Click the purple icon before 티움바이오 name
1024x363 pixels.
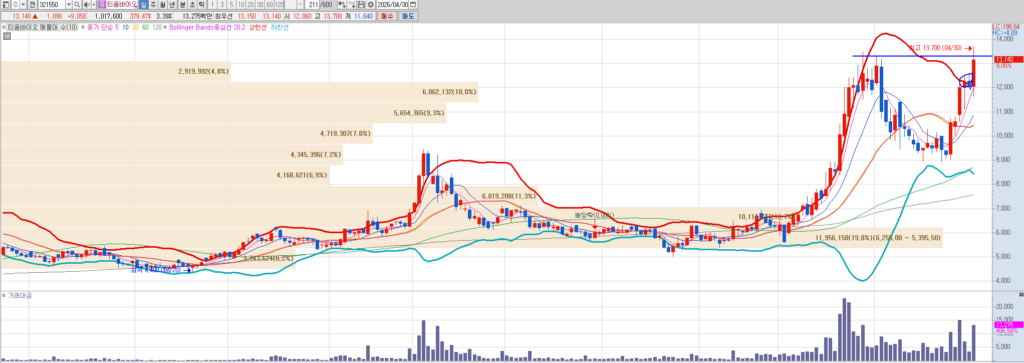coord(102,5)
